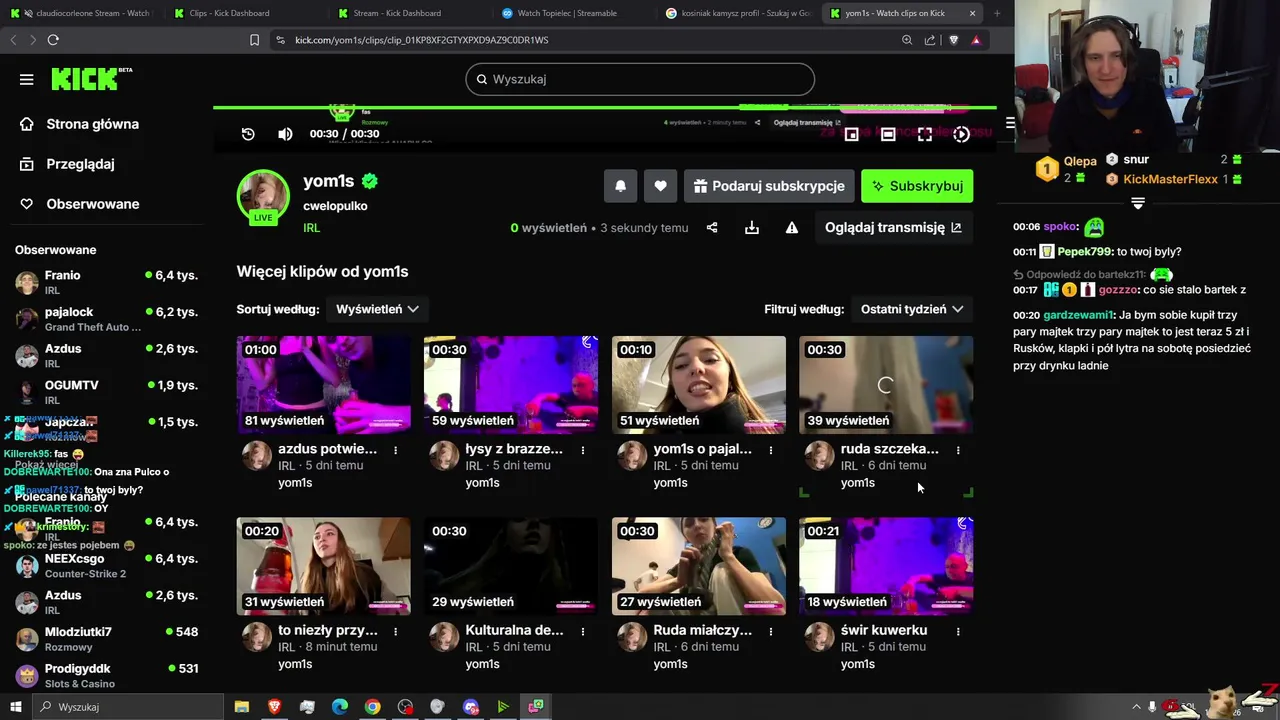Image resolution: width=1280 pixels, height=720 pixels.
Task: Open the Kick hamburger sidebar menu
Action: click(27, 80)
